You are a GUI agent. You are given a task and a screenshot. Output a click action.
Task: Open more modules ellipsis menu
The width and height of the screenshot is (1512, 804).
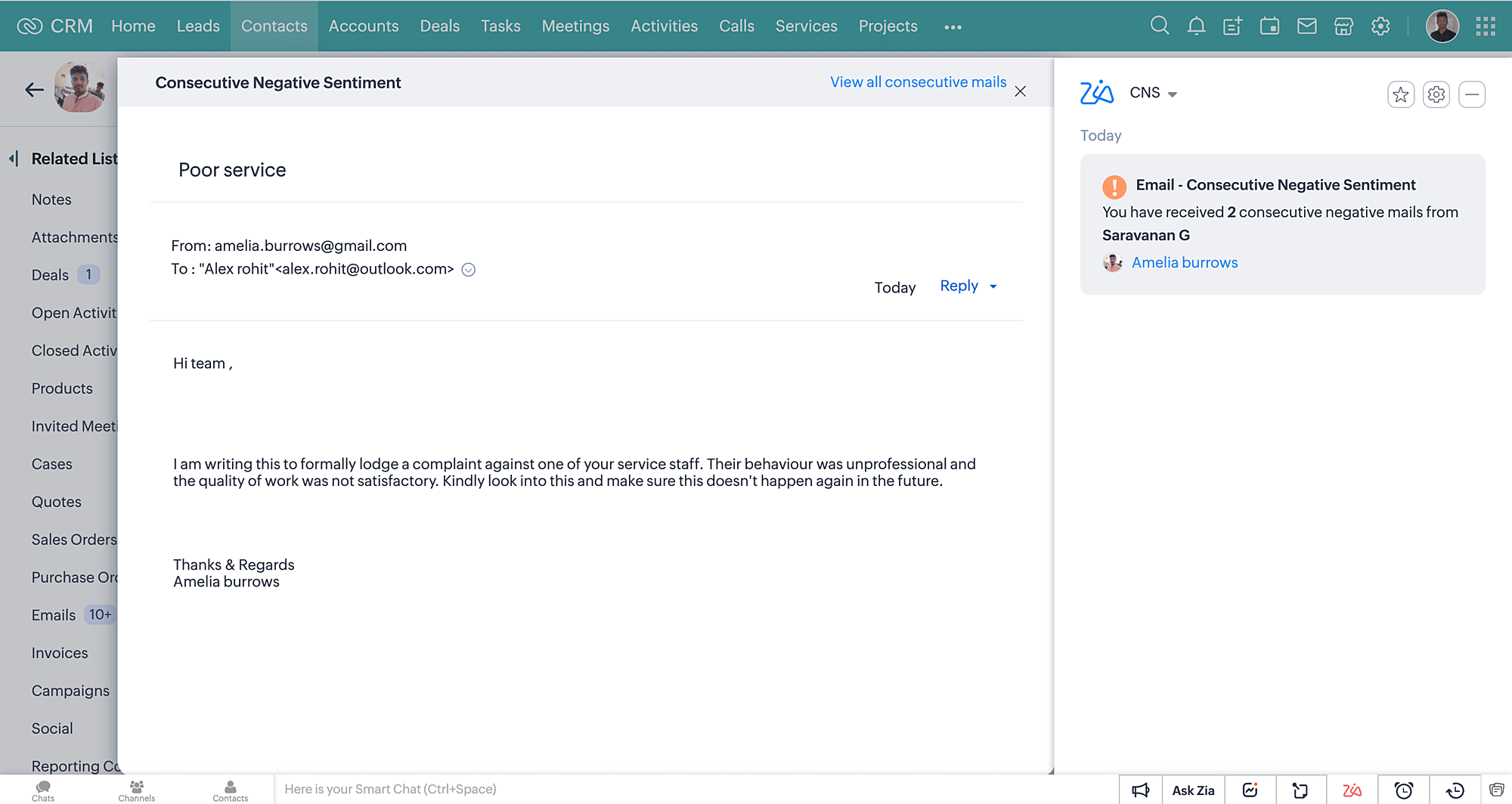953,27
